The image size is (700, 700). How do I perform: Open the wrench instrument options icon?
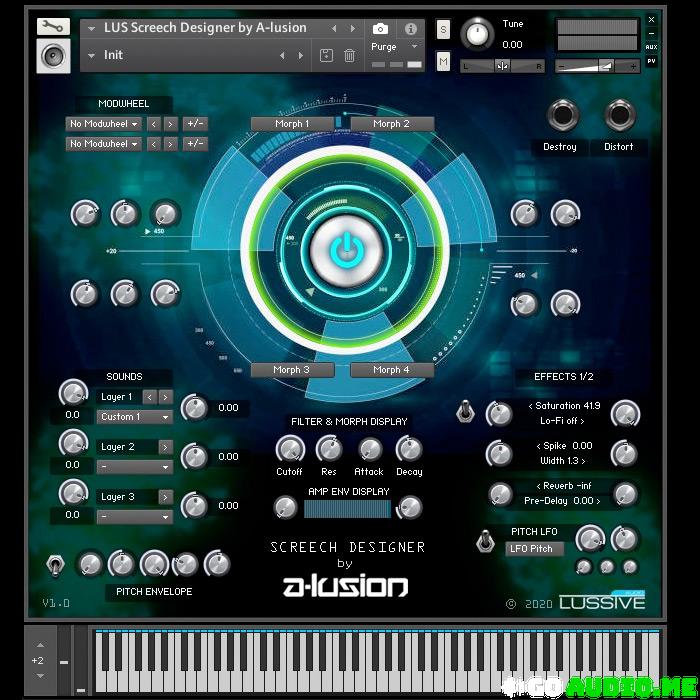[x=53, y=27]
